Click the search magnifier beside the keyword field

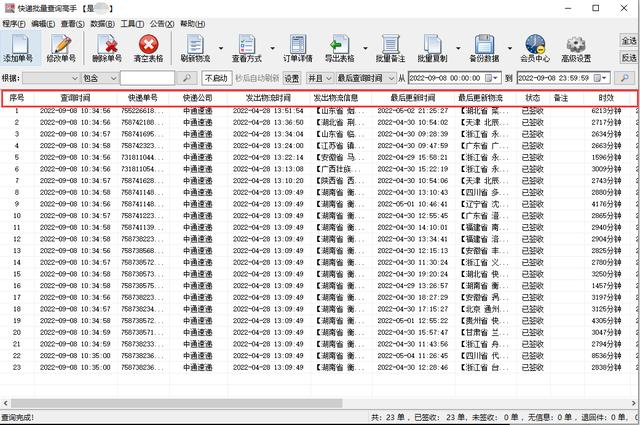pos(187,78)
